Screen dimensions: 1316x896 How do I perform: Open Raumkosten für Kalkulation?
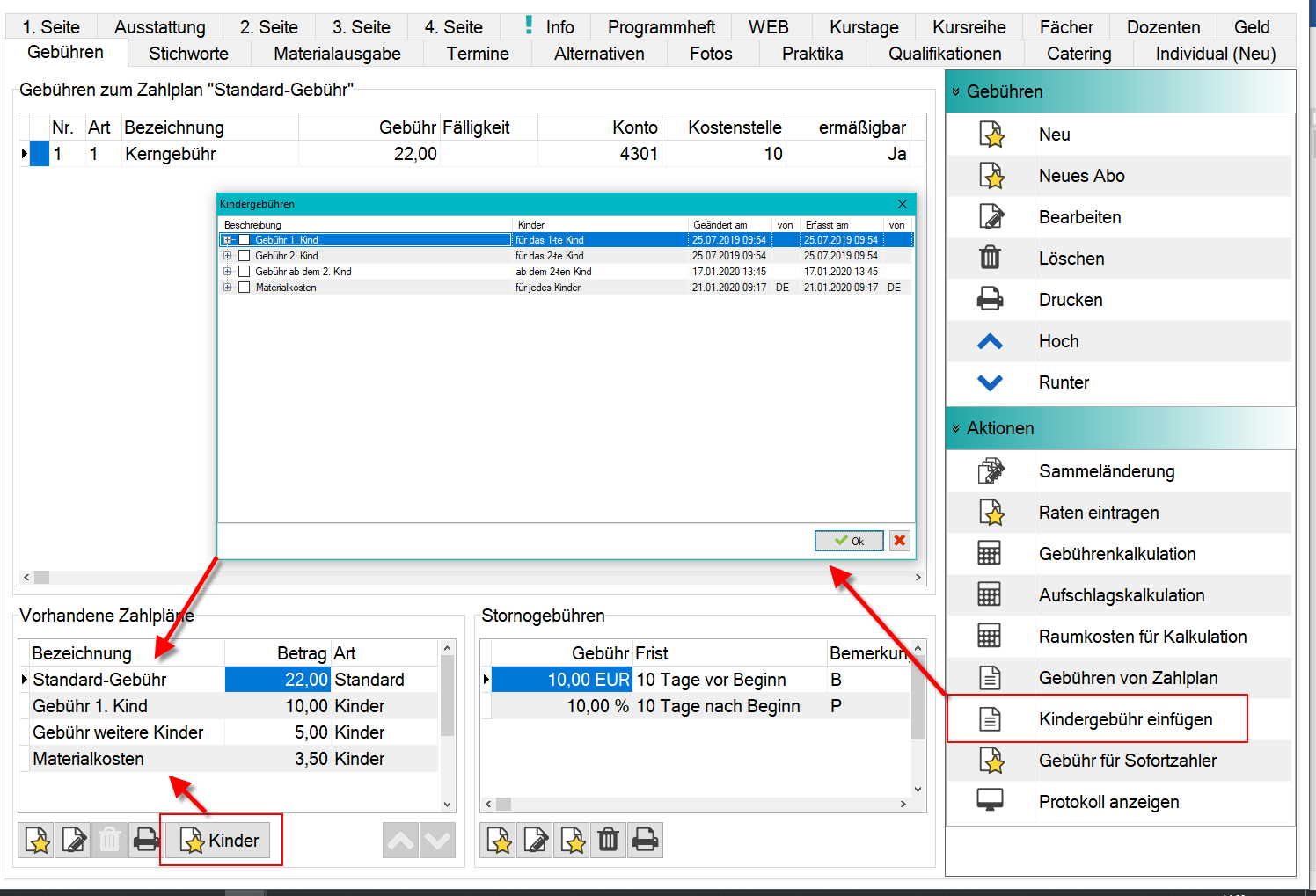pos(1119,637)
